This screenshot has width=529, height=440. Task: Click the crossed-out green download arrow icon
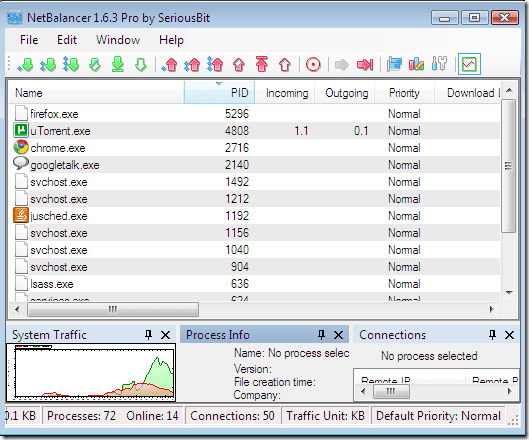[94, 64]
